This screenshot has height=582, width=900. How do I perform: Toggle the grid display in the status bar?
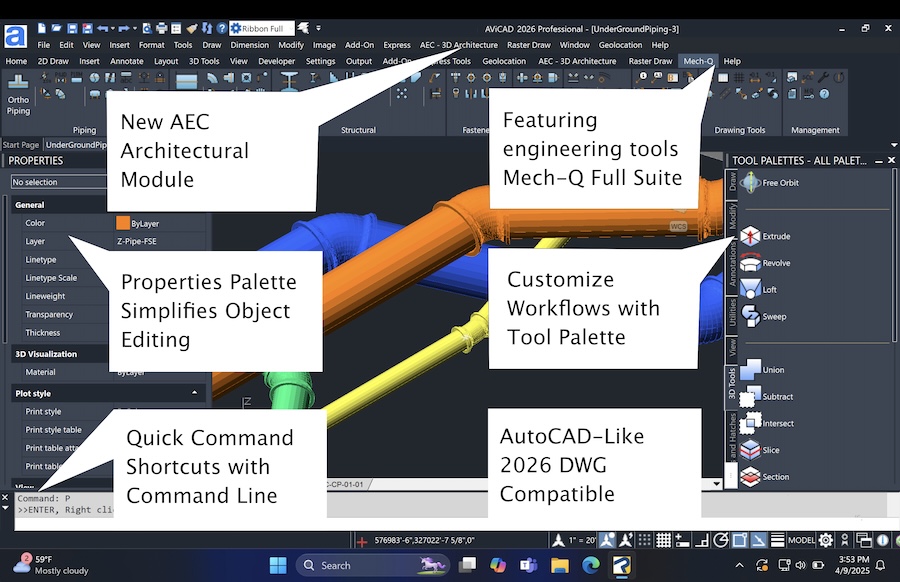665,539
